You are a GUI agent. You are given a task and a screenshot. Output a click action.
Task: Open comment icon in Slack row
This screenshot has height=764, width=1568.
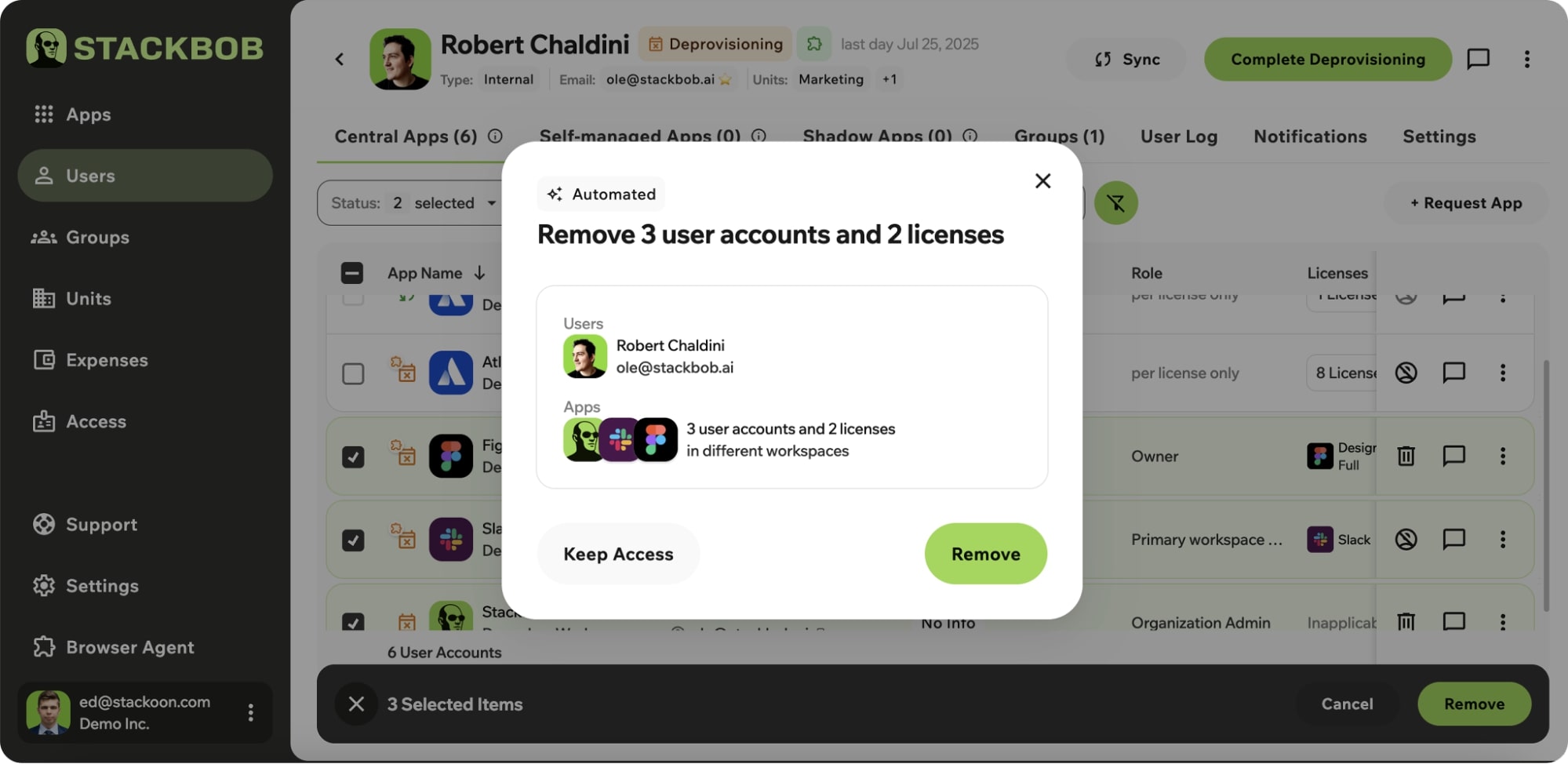[1453, 539]
